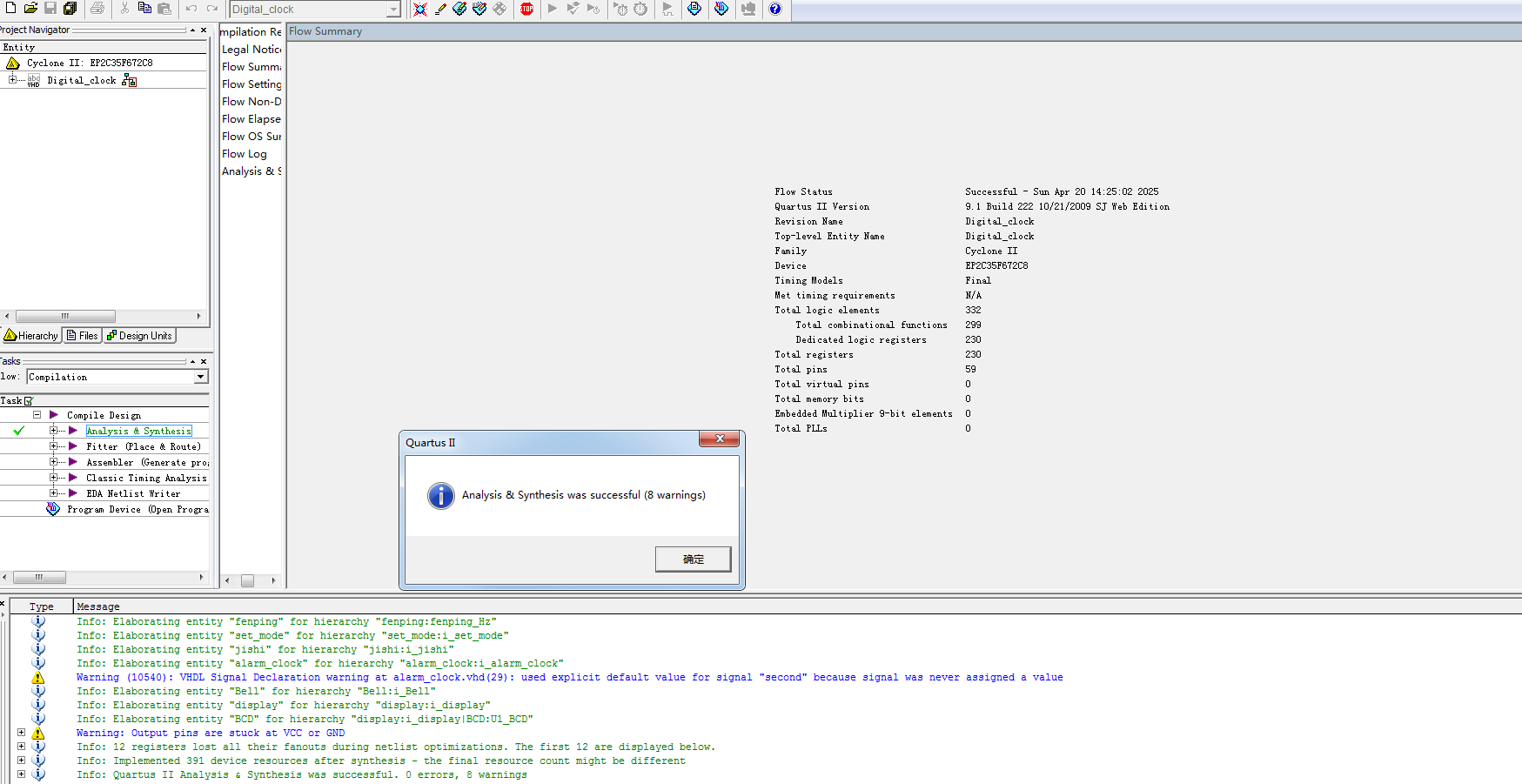Screen dimensions: 1522x784
Task: Switch to the Hierarchy tab
Action: coord(31,335)
